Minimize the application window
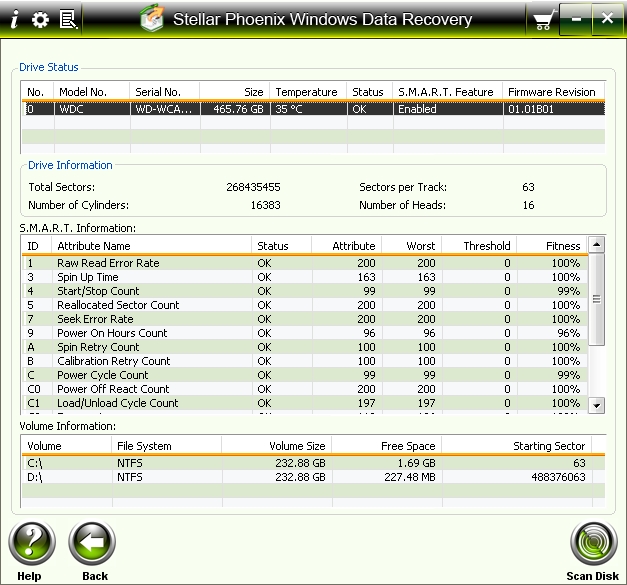 click(x=576, y=19)
